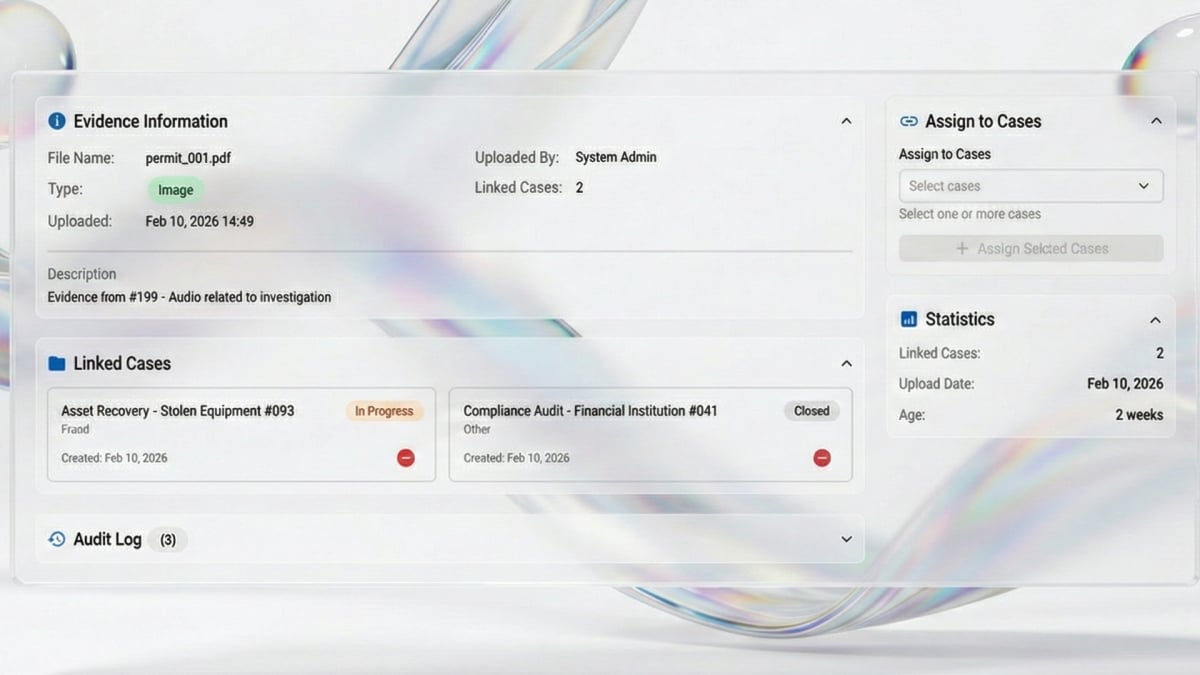Open Asset Recovery - Stolen Equipment #093 case
This screenshot has height=675, width=1200.
coord(178,411)
